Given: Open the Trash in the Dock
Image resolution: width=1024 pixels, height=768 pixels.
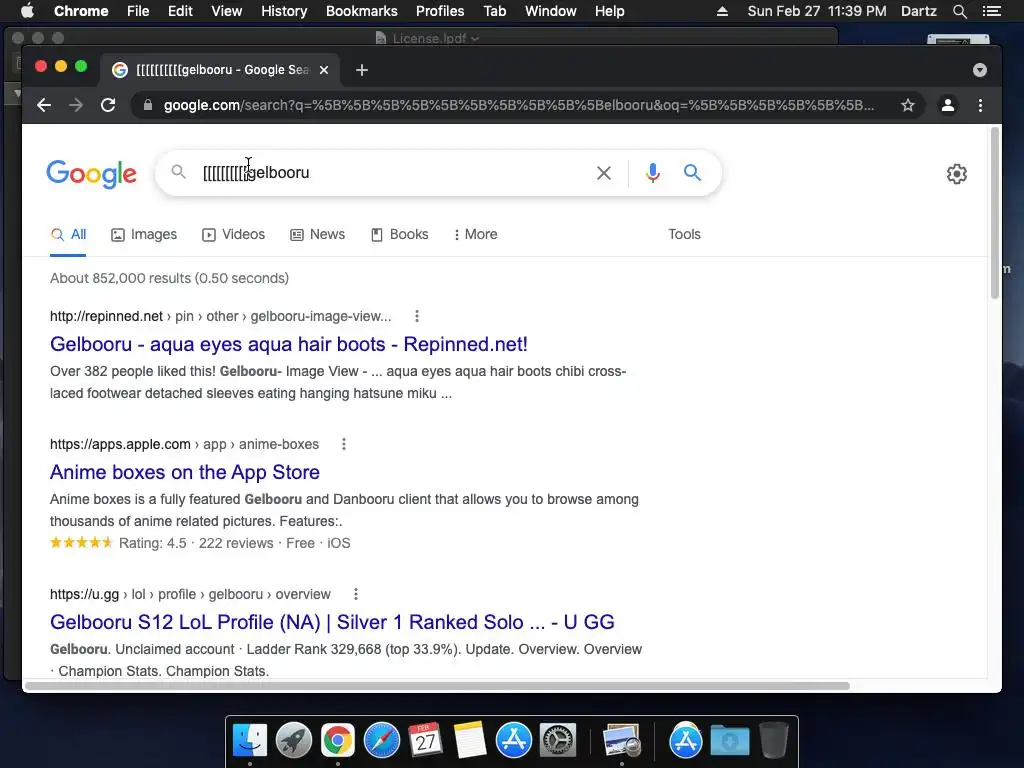Looking at the screenshot, I should (x=773, y=741).
